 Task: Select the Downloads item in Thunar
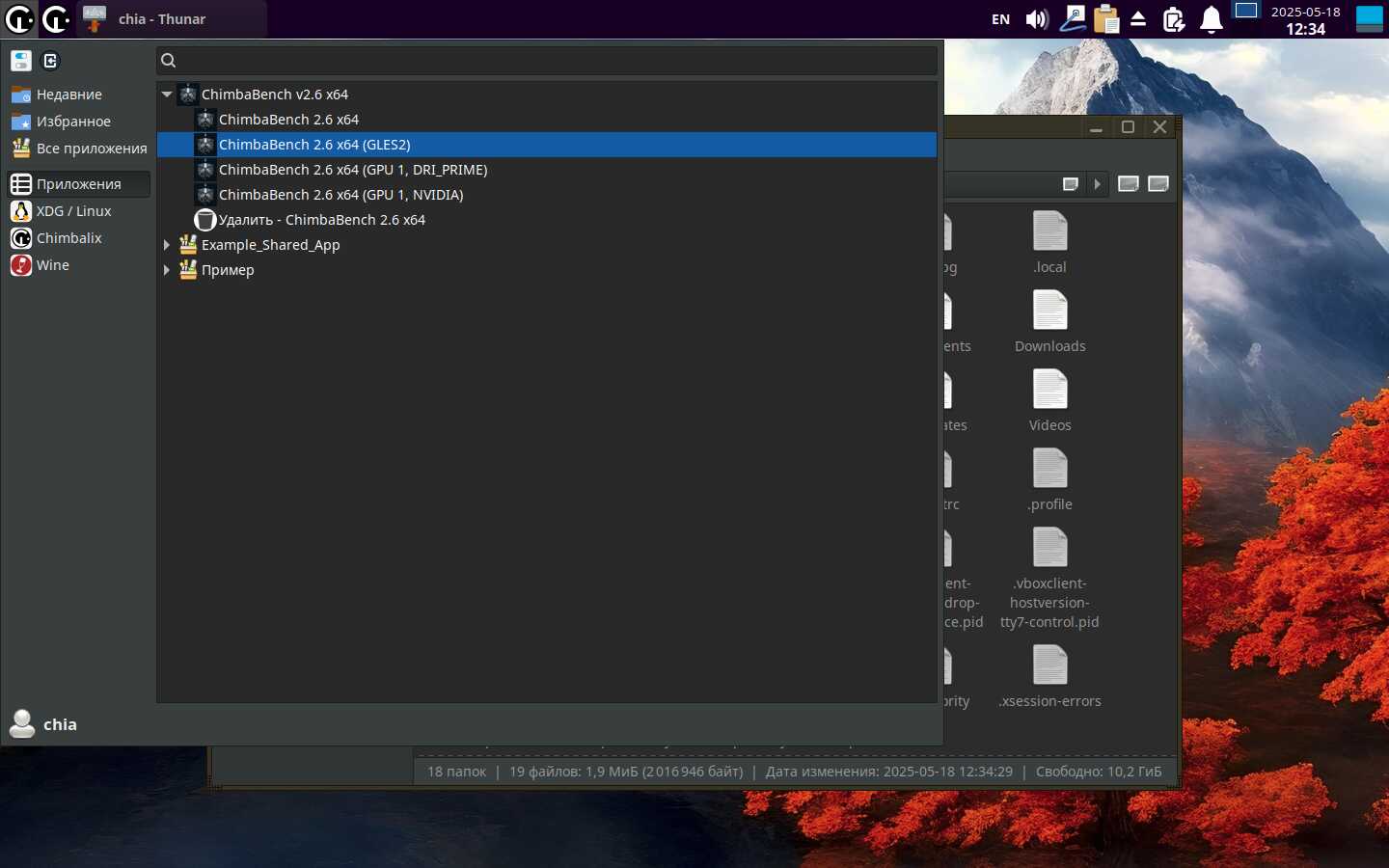click(1050, 322)
